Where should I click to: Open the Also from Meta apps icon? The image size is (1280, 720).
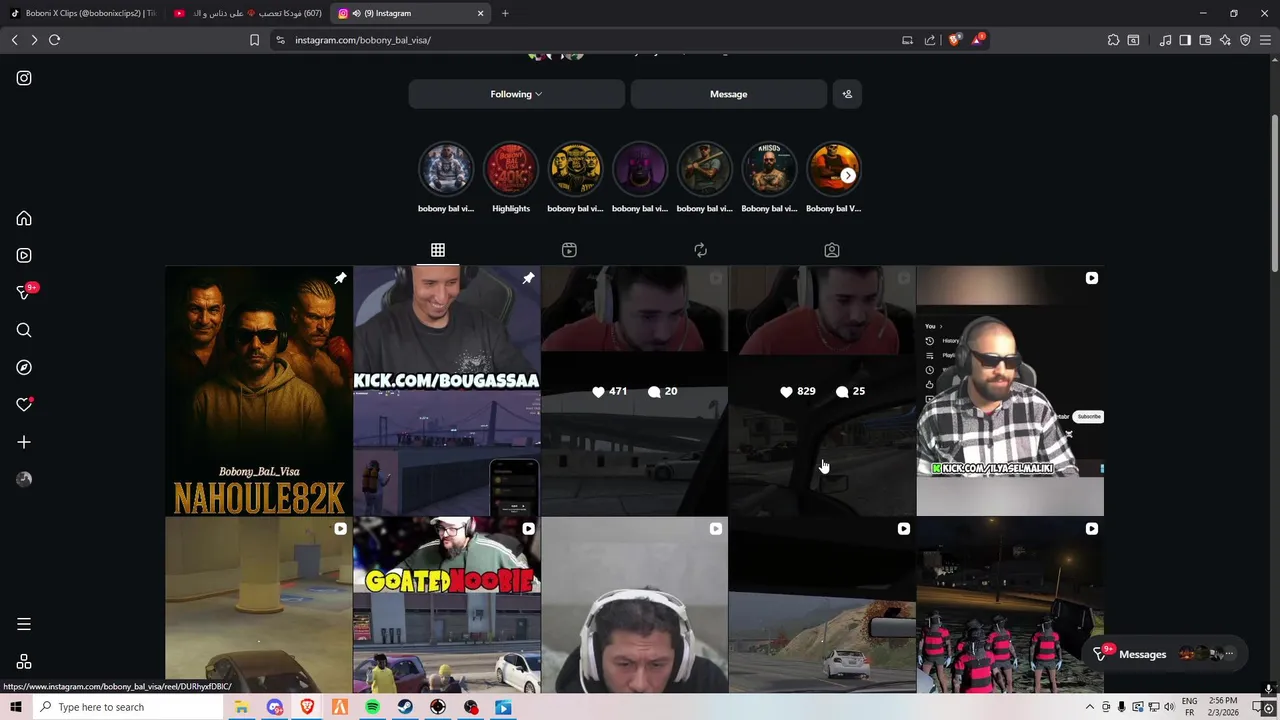point(24,662)
